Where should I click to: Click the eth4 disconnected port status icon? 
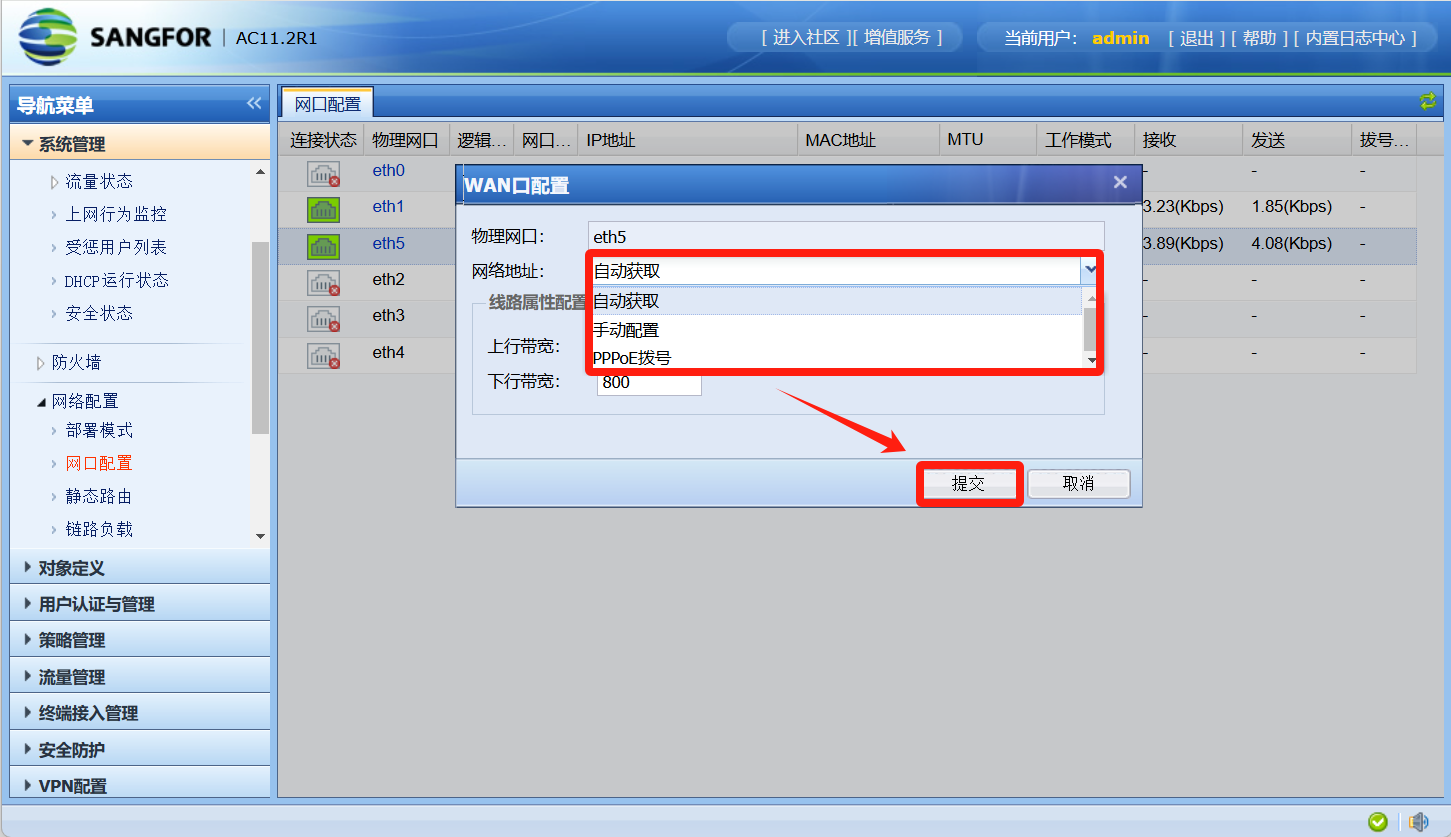[323, 355]
